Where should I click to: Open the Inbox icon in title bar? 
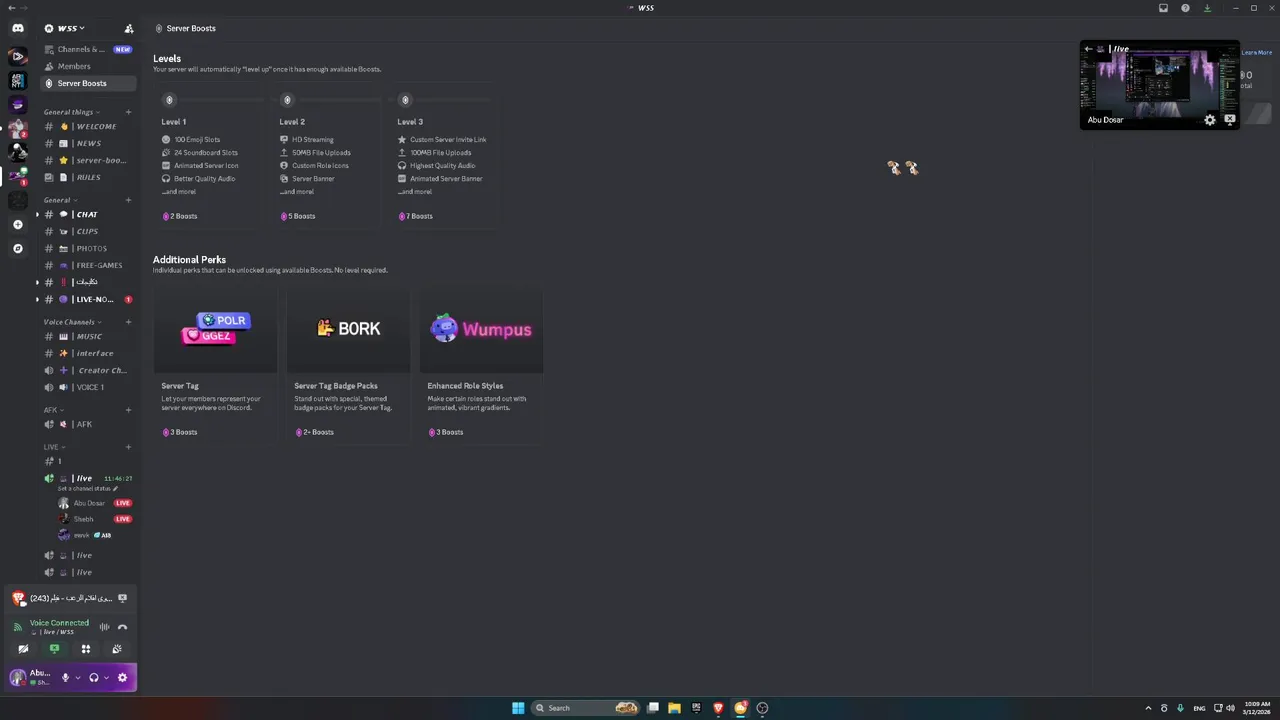(1163, 8)
